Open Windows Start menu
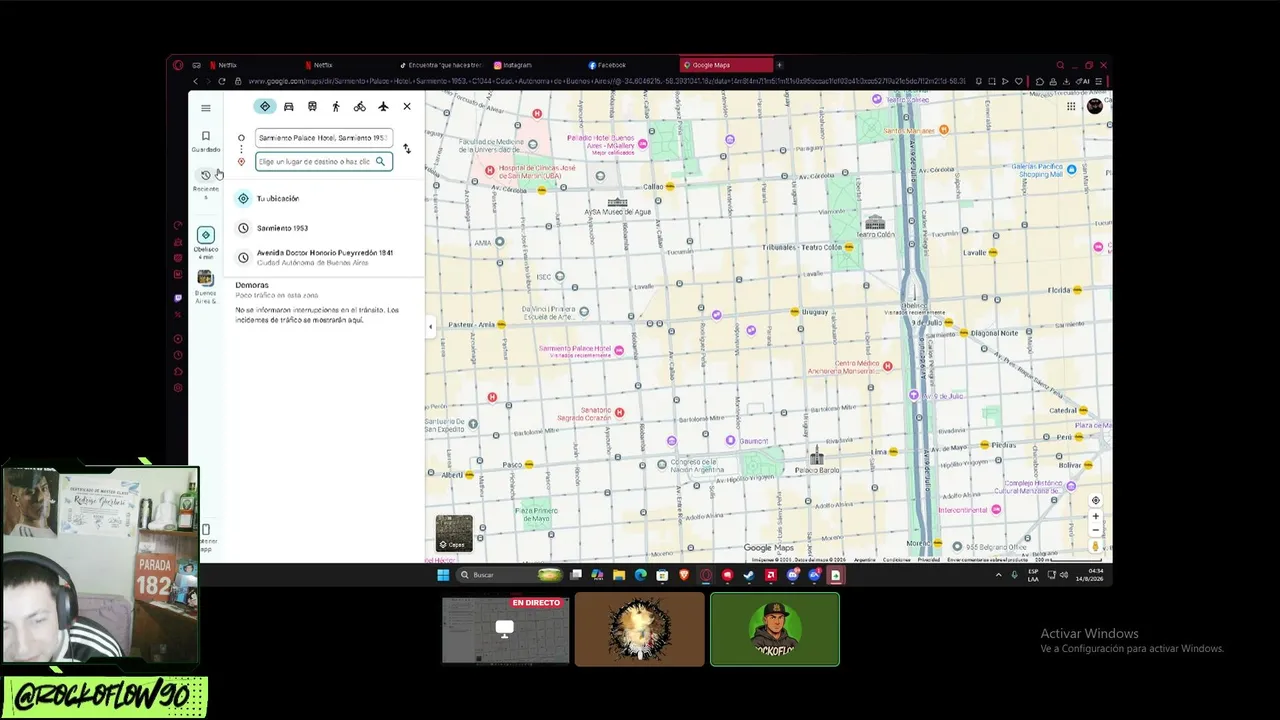 click(443, 575)
